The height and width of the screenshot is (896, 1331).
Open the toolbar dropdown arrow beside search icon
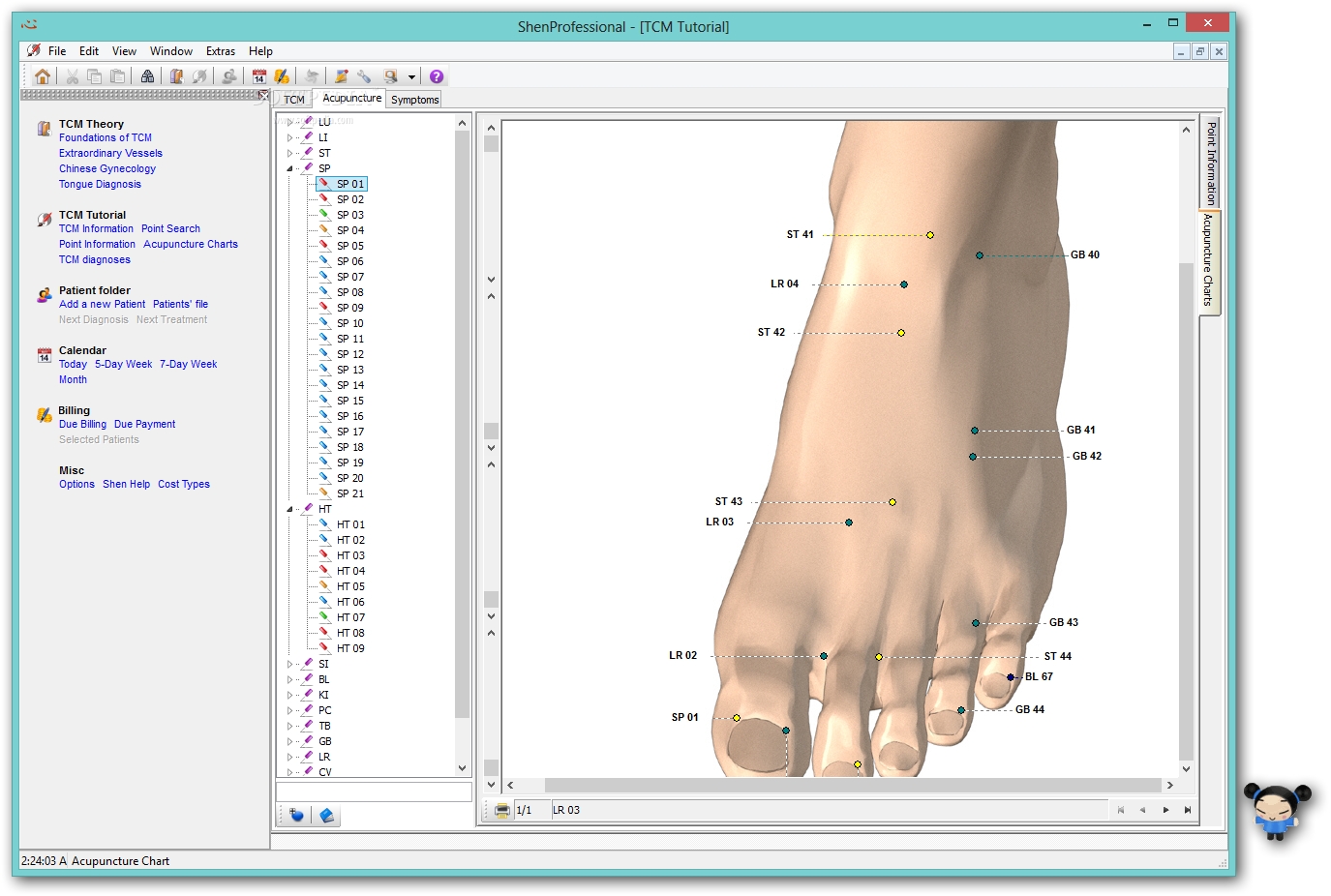[411, 76]
